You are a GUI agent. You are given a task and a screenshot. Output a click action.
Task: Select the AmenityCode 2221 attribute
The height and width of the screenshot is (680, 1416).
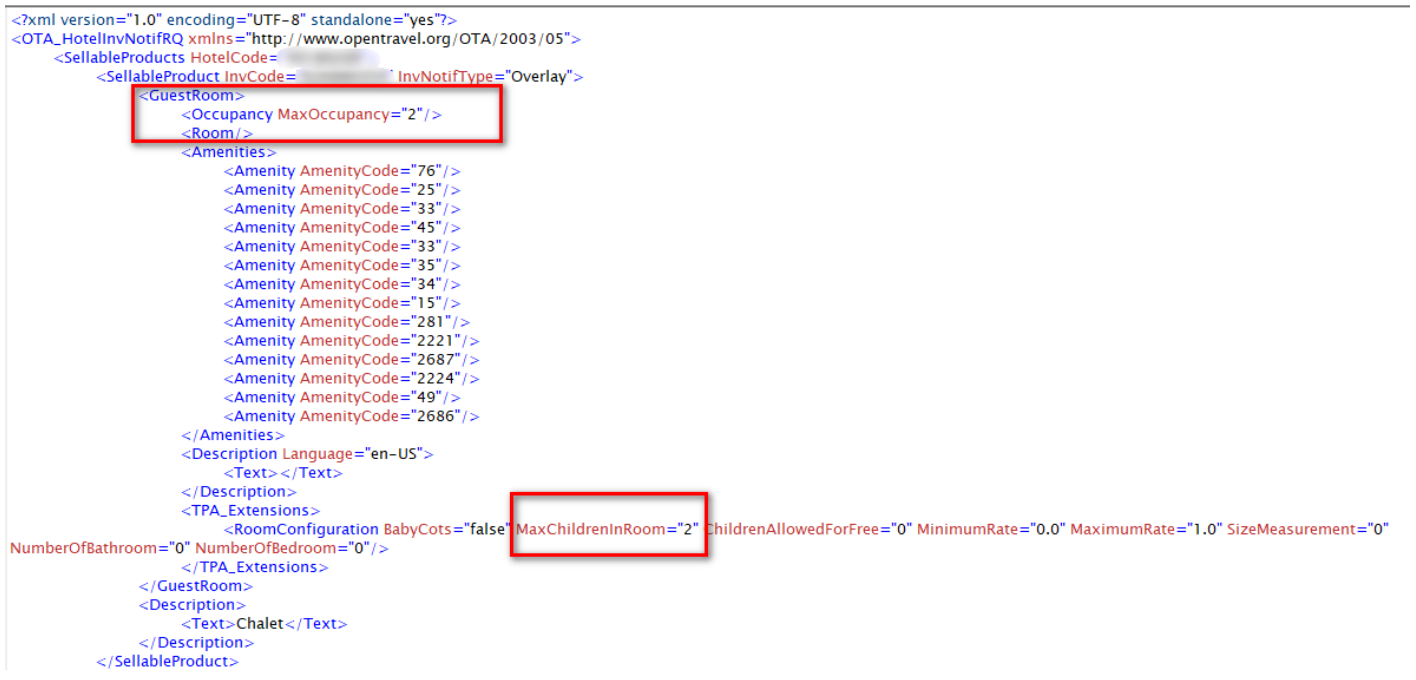coord(389,340)
